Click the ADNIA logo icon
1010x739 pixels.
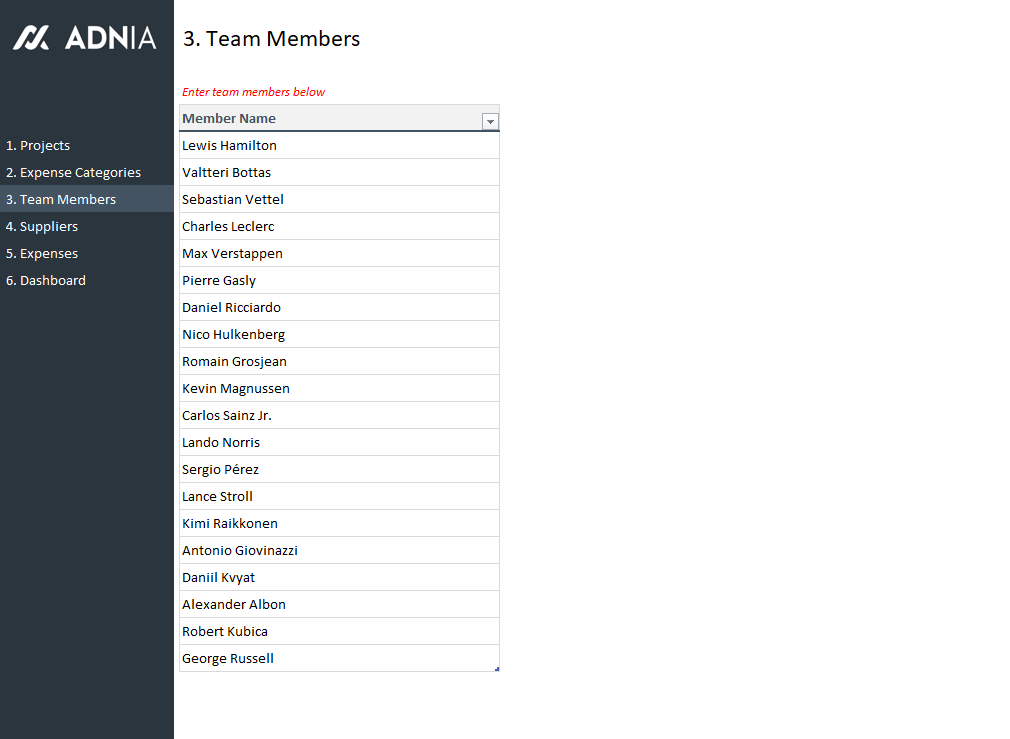[31, 38]
